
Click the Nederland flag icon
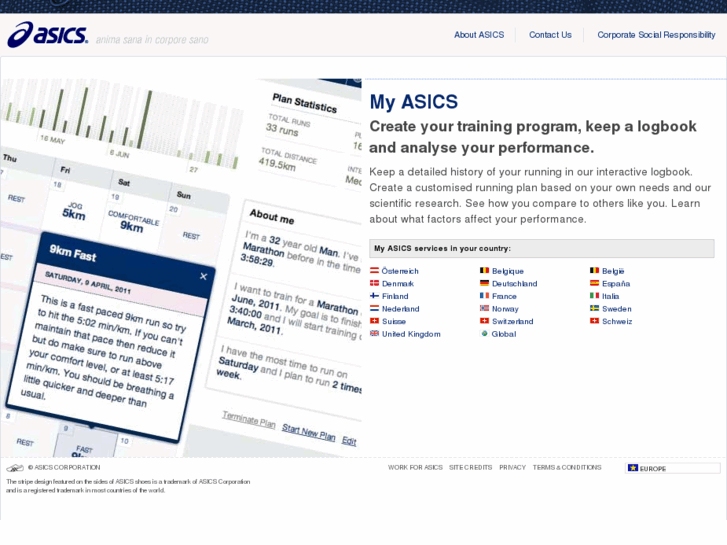pos(374,308)
